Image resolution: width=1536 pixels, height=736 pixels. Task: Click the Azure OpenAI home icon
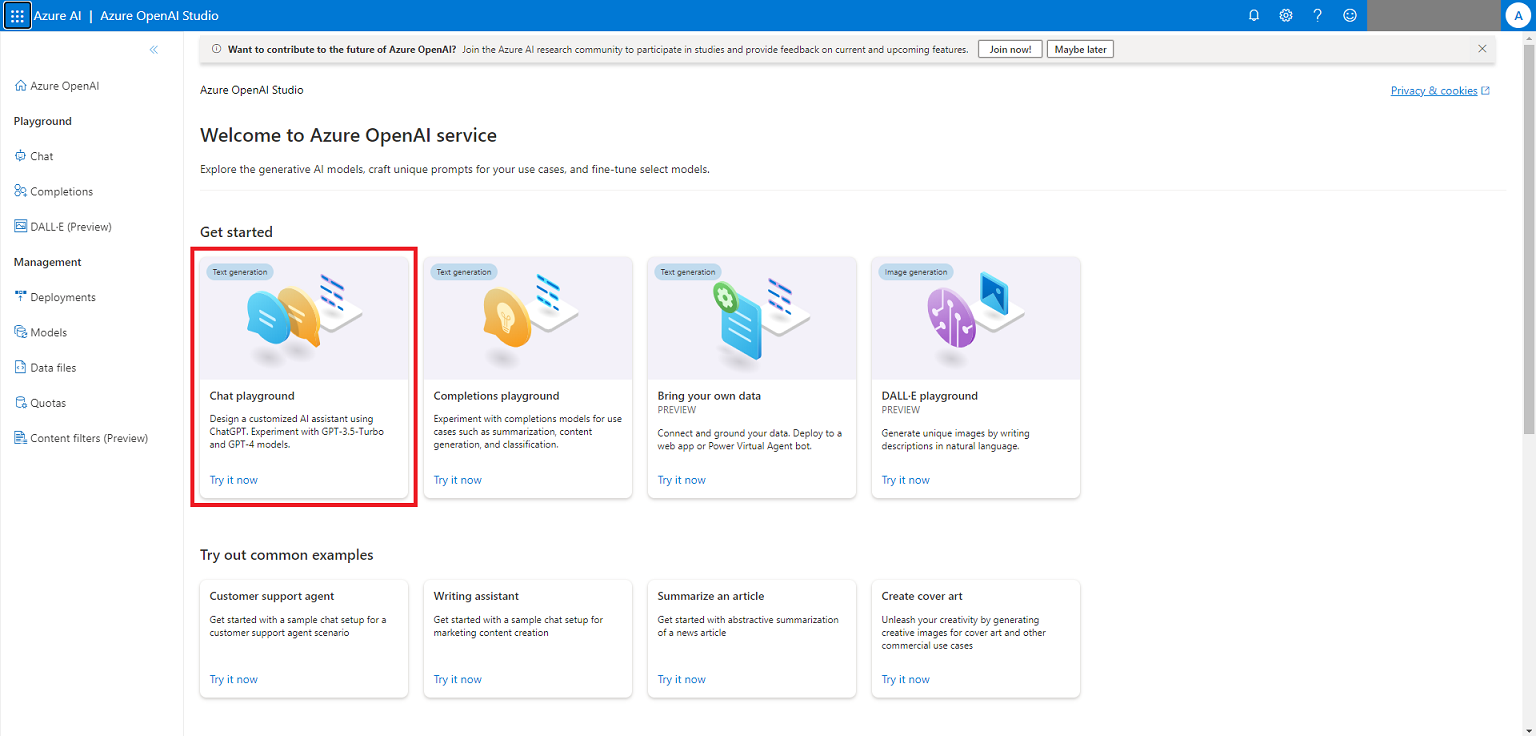pos(21,86)
